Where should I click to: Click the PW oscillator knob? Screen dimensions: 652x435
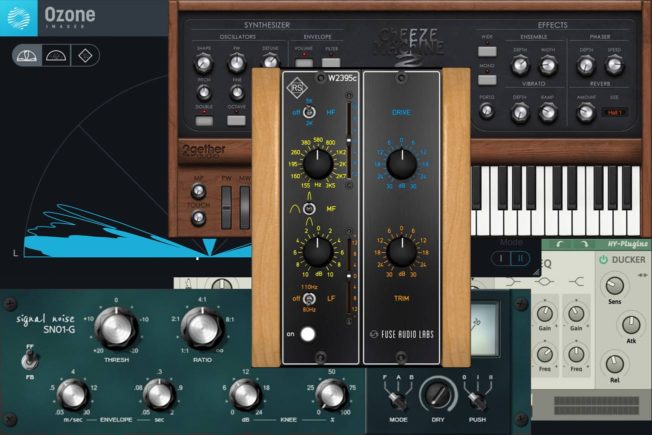[x=237, y=64]
